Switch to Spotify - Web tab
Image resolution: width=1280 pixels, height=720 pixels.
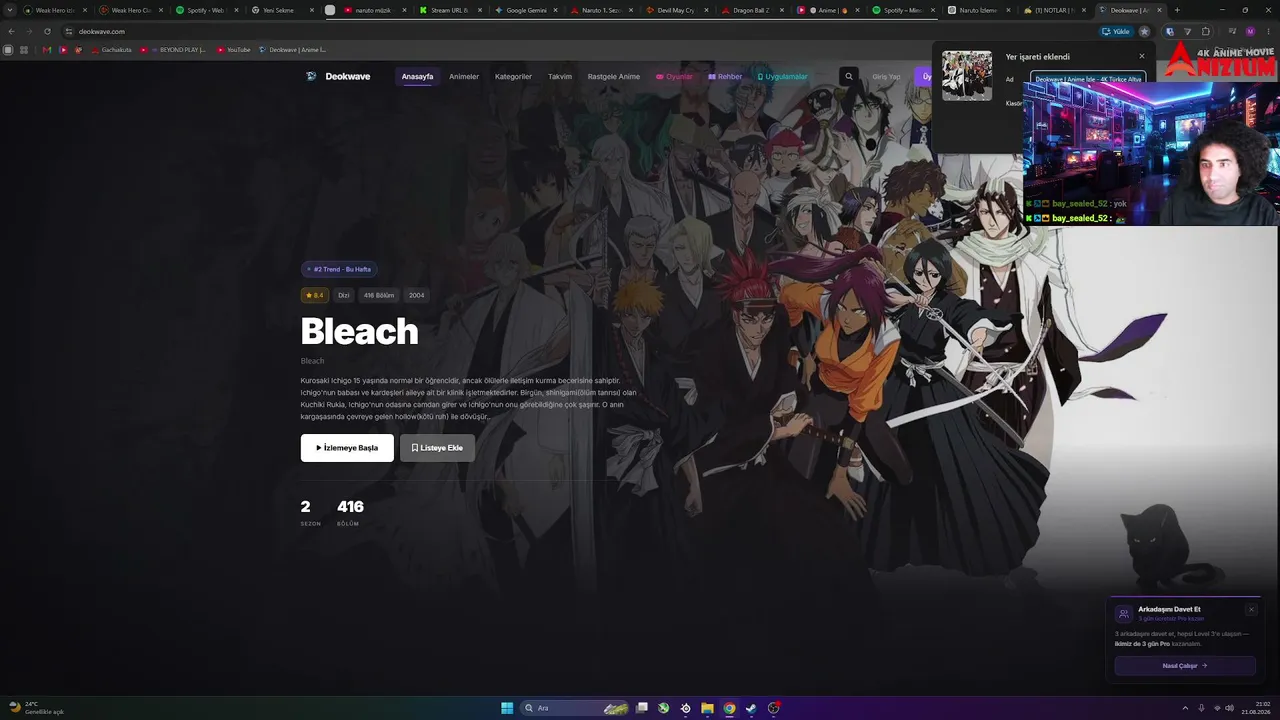(x=207, y=10)
